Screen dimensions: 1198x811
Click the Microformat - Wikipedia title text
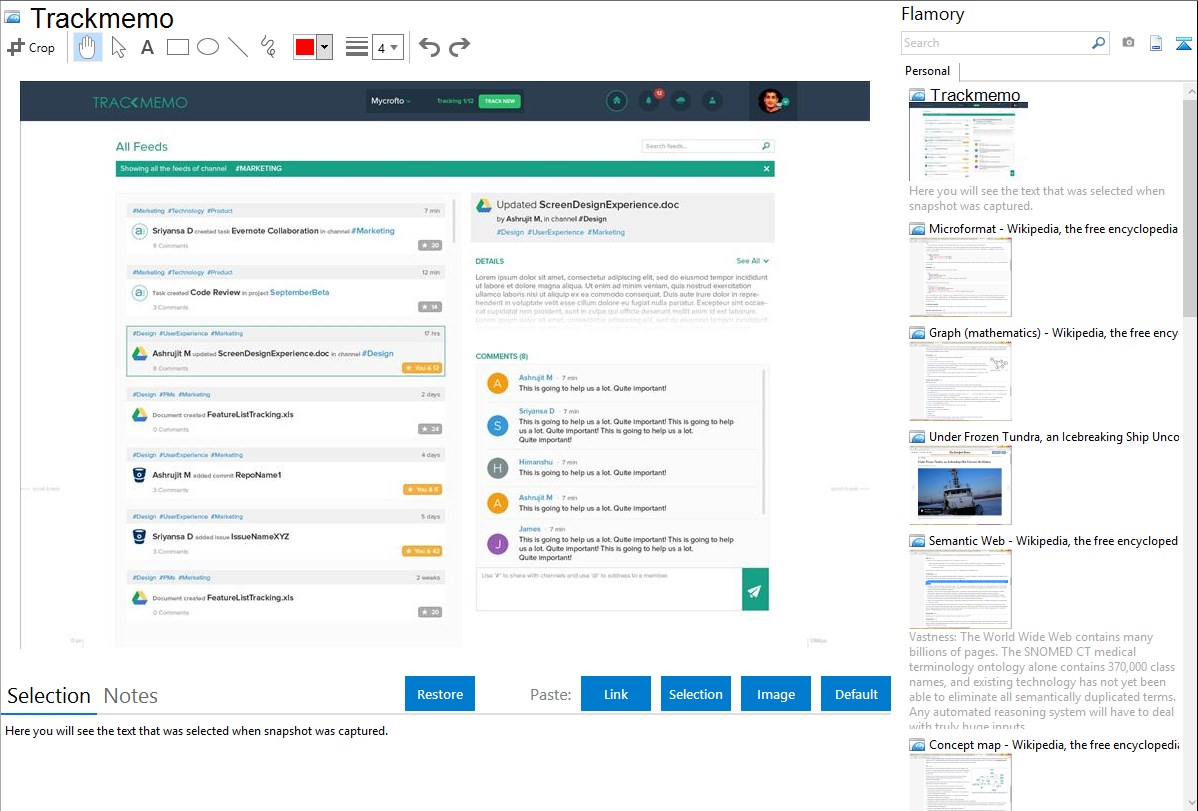1053,229
